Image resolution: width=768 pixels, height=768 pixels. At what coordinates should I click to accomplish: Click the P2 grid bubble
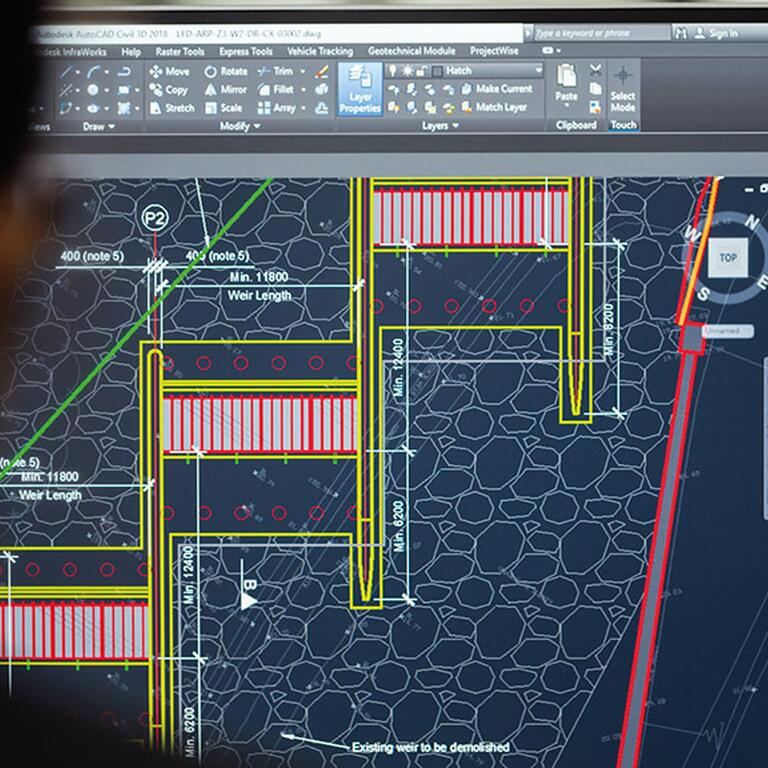pos(155,218)
